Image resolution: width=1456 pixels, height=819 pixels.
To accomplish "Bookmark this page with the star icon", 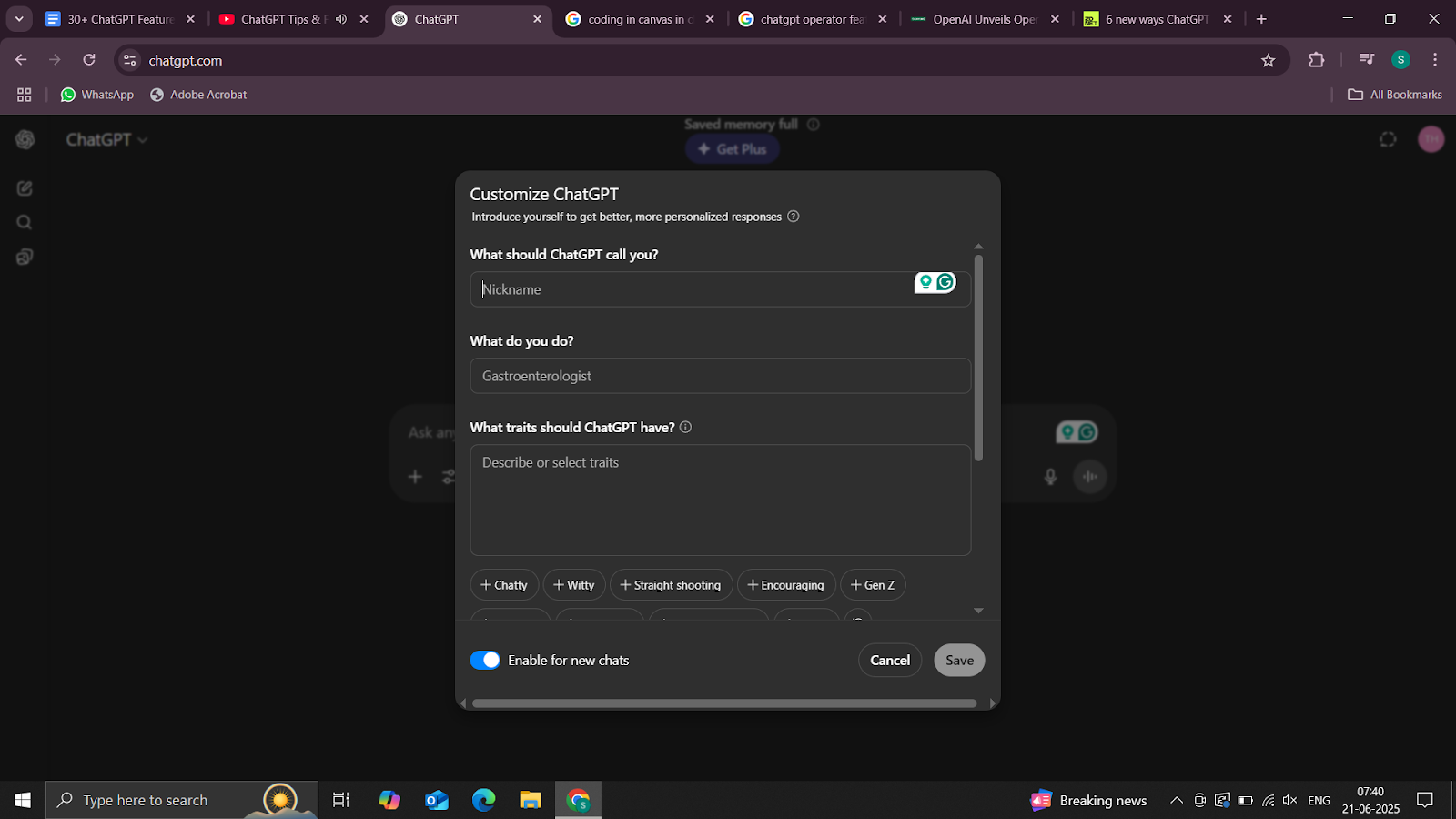I will click(1269, 60).
